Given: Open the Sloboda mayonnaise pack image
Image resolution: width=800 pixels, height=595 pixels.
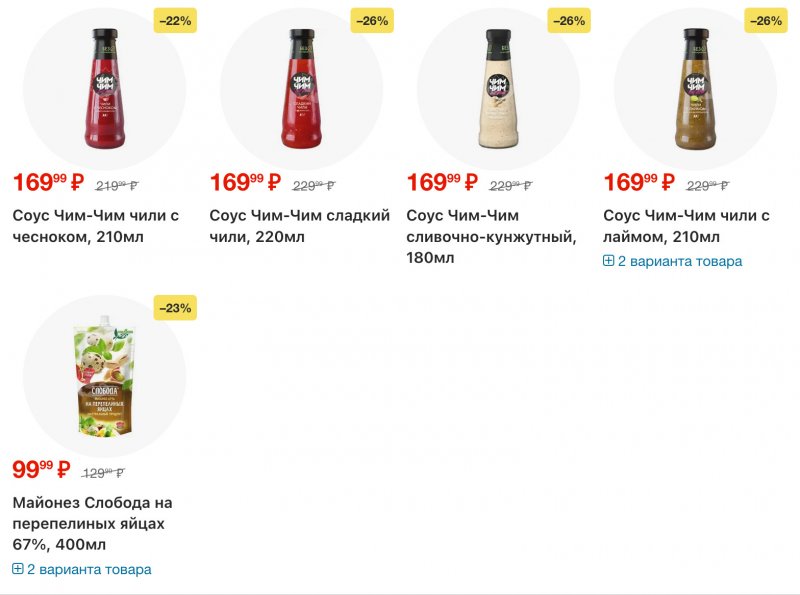Looking at the screenshot, I should [104, 376].
